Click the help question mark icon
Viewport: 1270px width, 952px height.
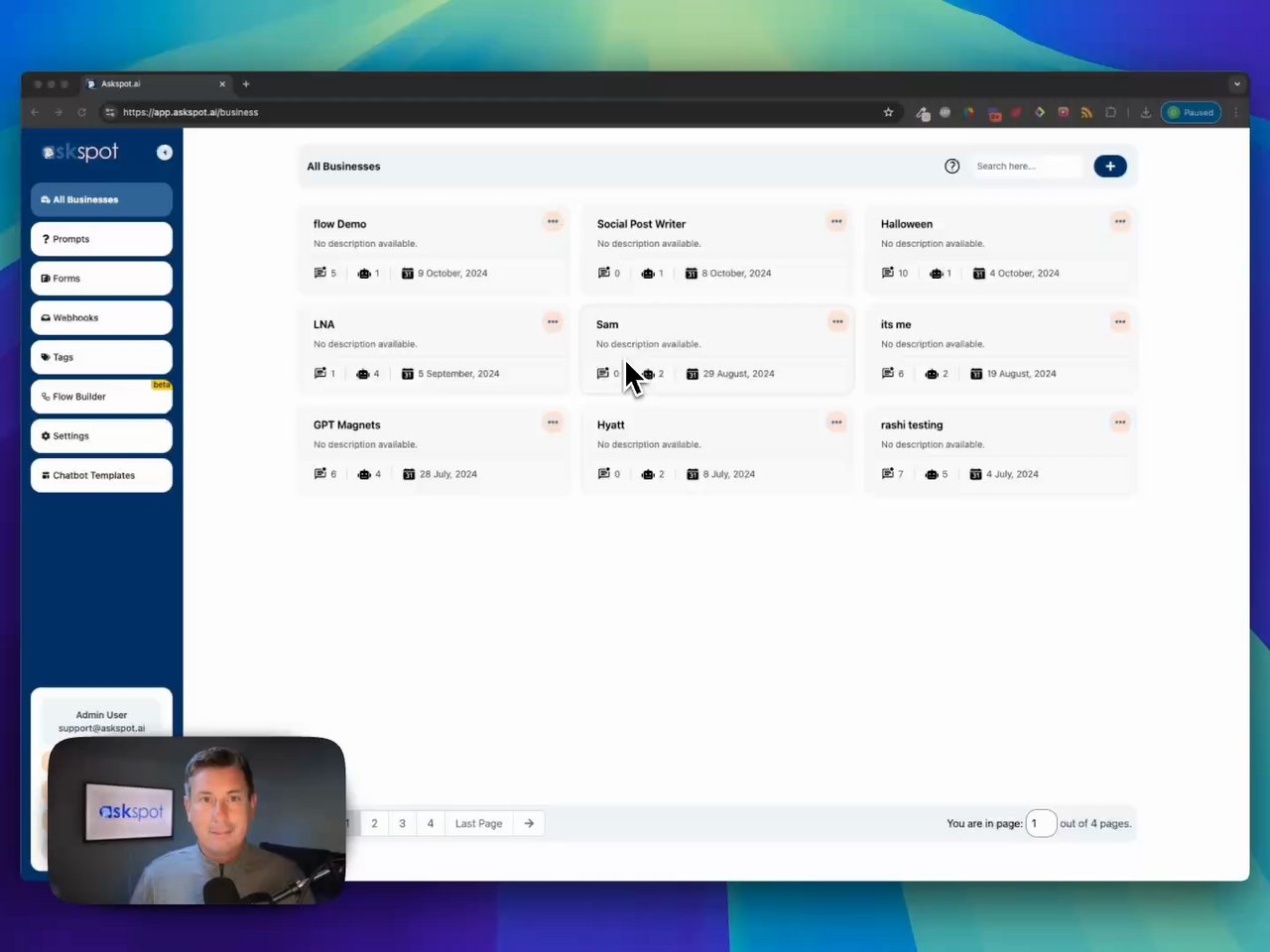point(952,167)
